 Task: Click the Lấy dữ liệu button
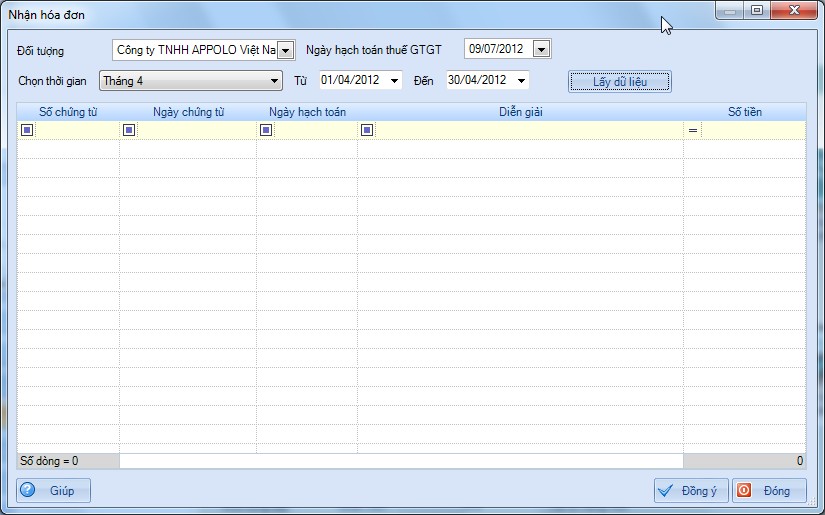point(620,82)
